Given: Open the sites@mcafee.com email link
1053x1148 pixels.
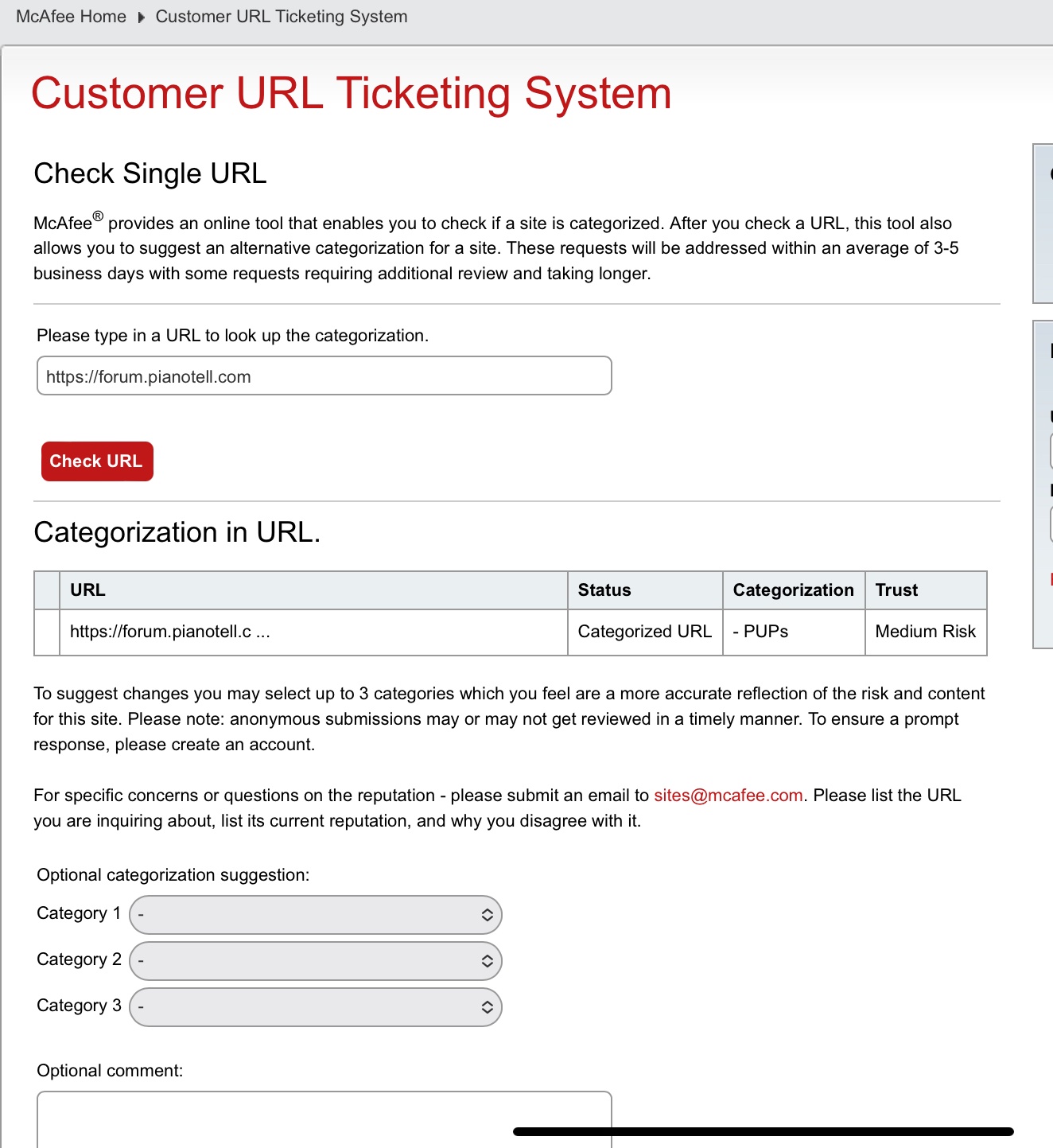Looking at the screenshot, I should [728, 796].
